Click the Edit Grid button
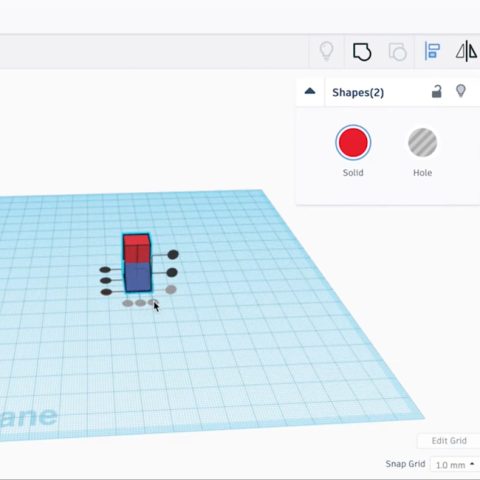Screen dimensions: 480x480 tap(449, 441)
